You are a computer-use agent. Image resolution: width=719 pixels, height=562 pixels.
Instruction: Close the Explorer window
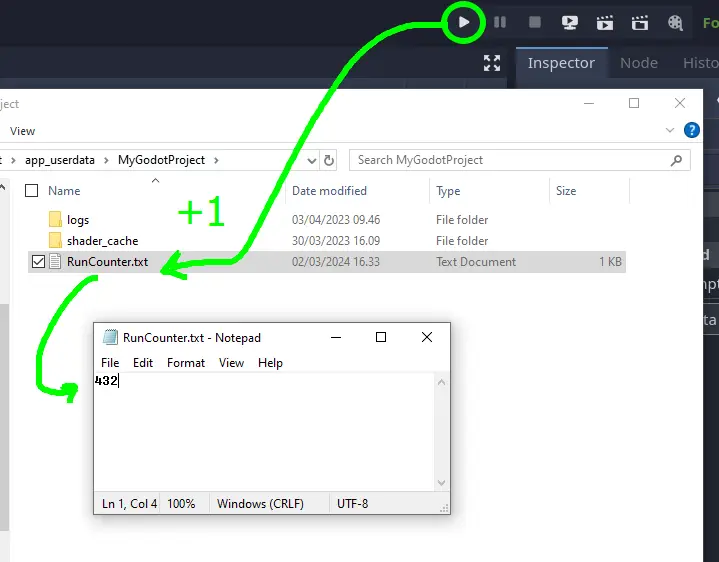pyautogui.click(x=680, y=104)
